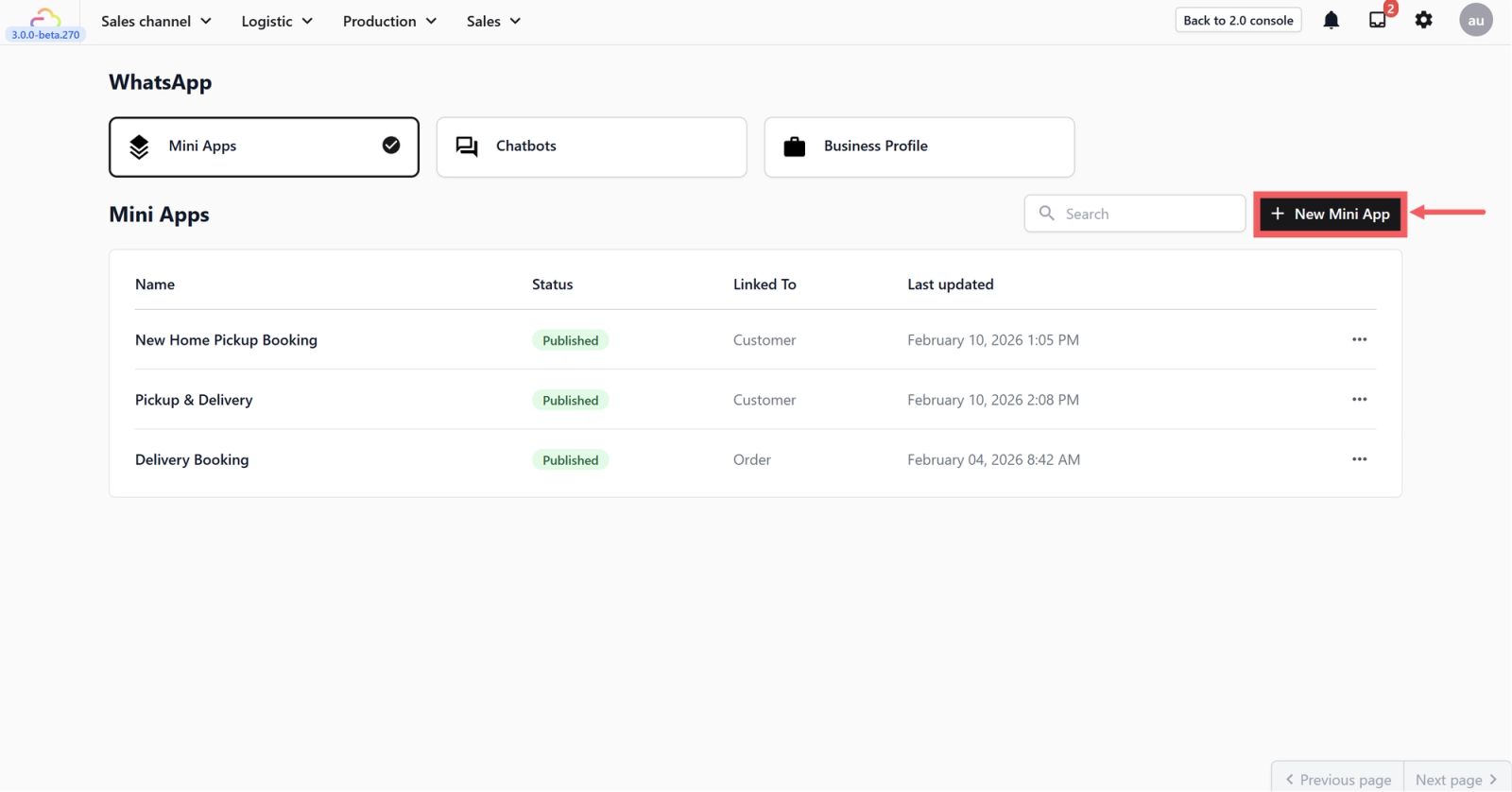The height and width of the screenshot is (792, 1512).
Task: Click the 3.0.0-beta.270 version badge
Action: pyautogui.click(x=45, y=35)
